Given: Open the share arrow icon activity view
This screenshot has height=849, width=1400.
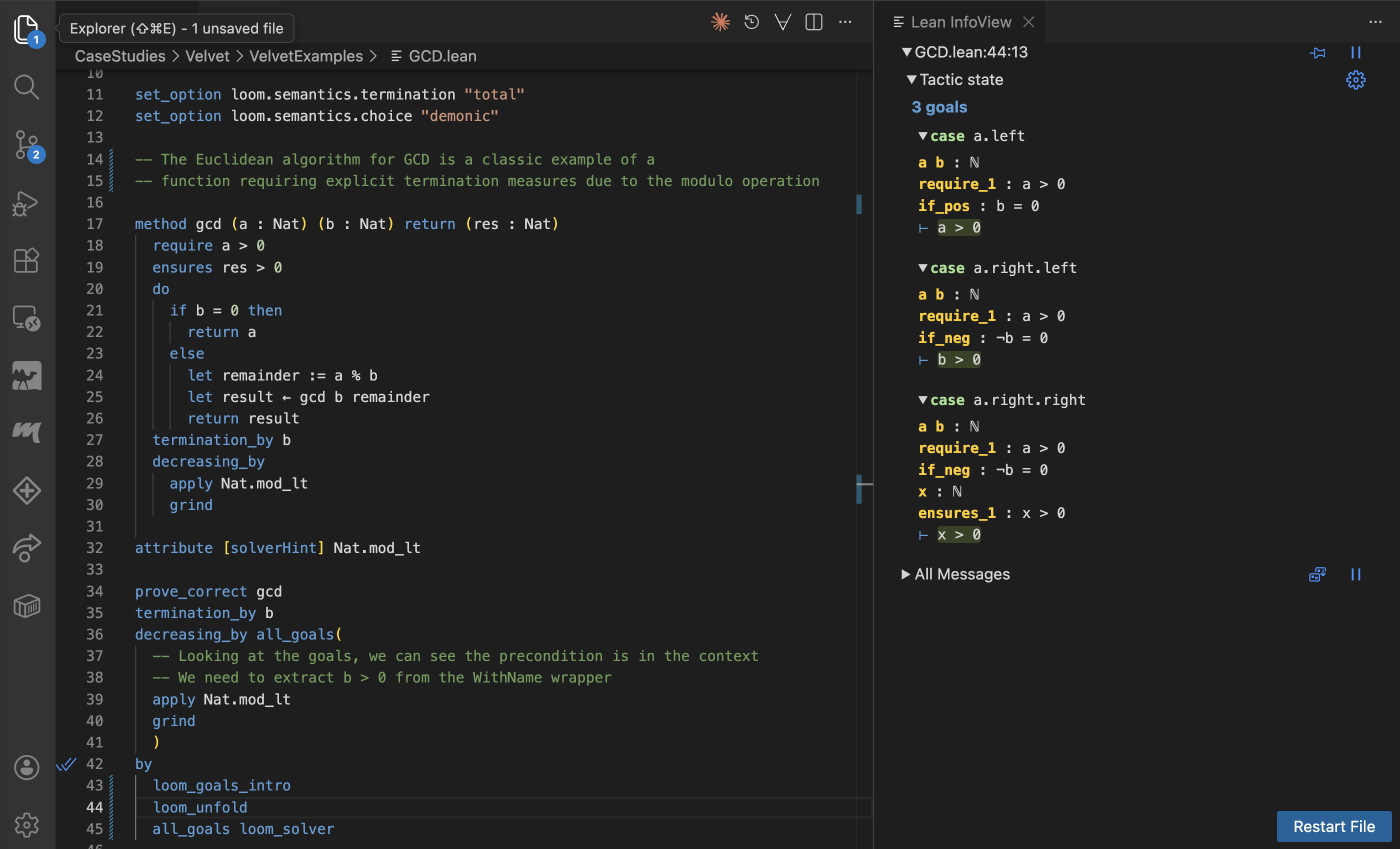Looking at the screenshot, I should click(x=26, y=548).
